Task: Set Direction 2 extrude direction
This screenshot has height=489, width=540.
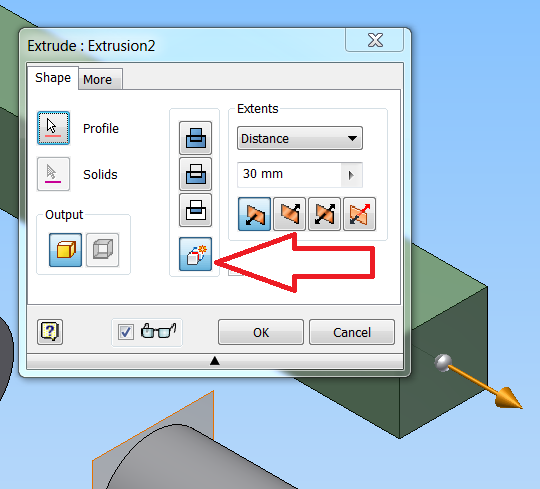Action: point(289,214)
